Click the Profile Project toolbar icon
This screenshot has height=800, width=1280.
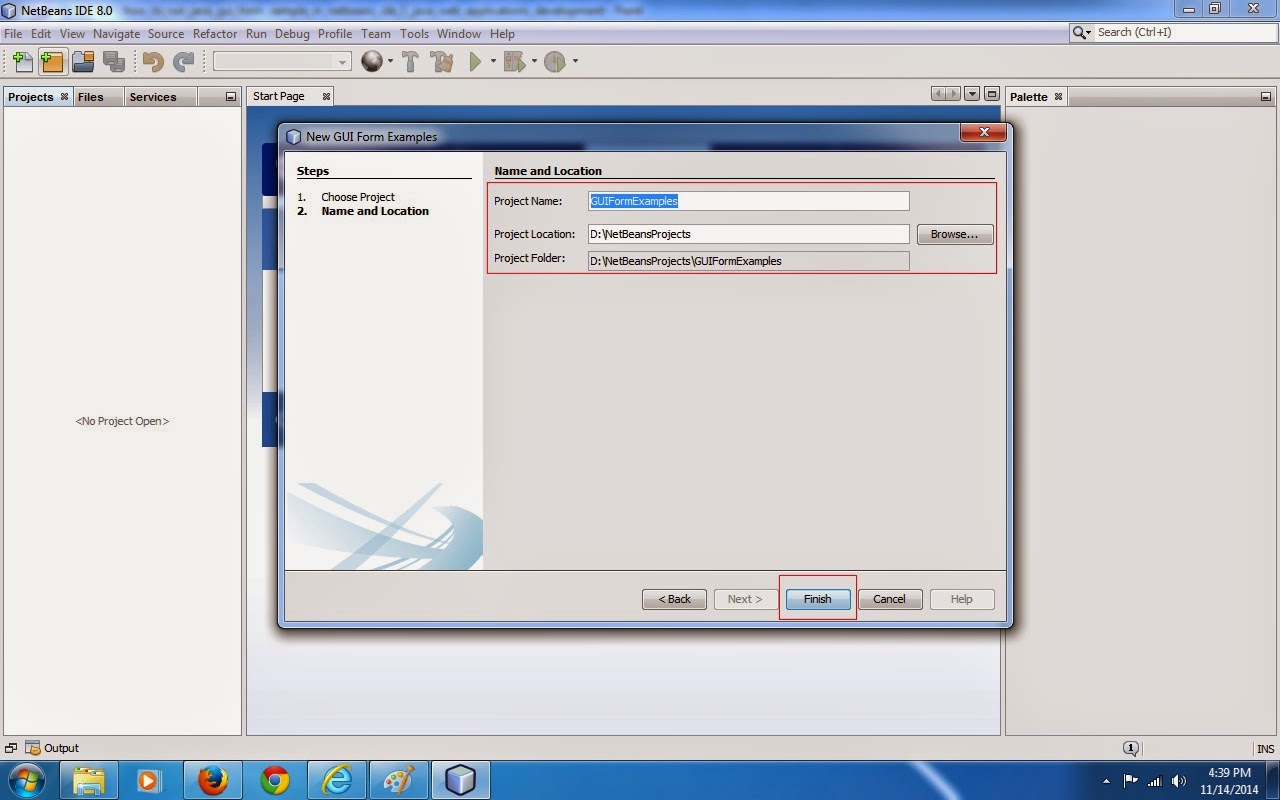click(555, 62)
